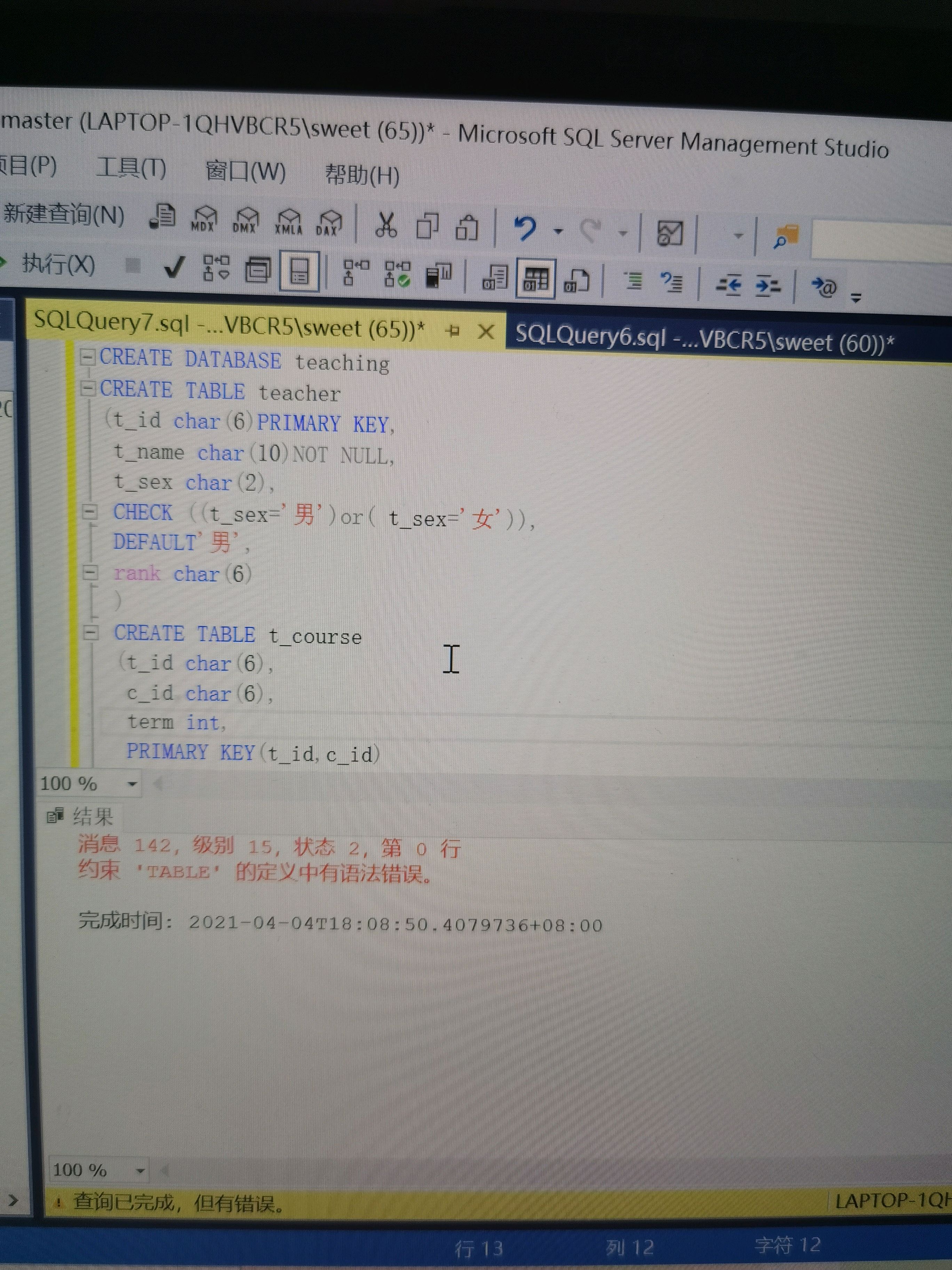The height and width of the screenshot is (1270, 952).
Task: Click the New Query (新建查询) button
Action: tap(63, 215)
